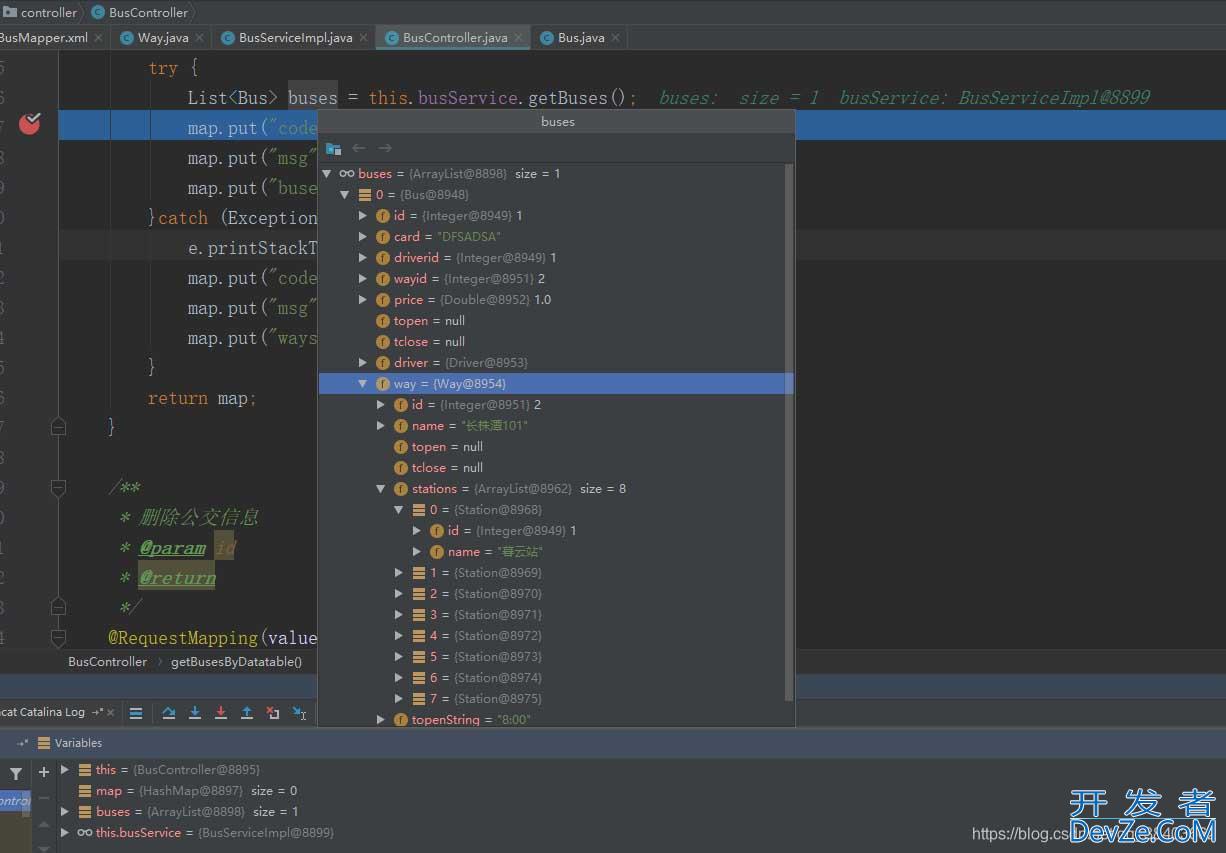Click Show Execution Point icon

pos(136,713)
